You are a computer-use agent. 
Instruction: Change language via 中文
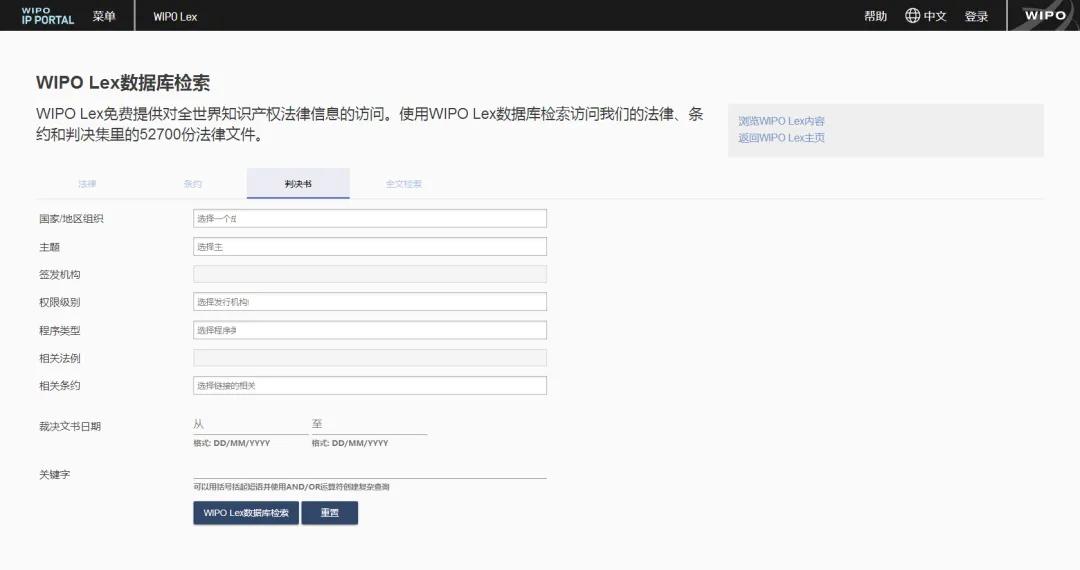(x=935, y=16)
